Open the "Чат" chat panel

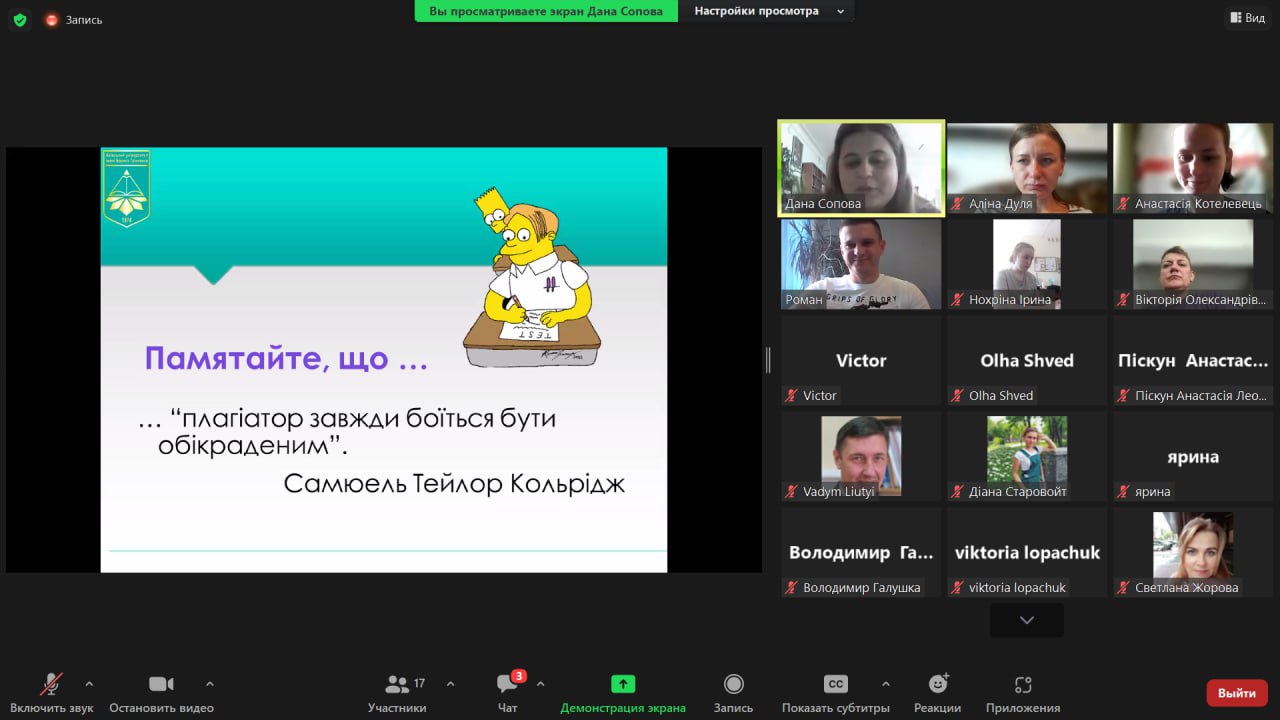click(x=508, y=693)
